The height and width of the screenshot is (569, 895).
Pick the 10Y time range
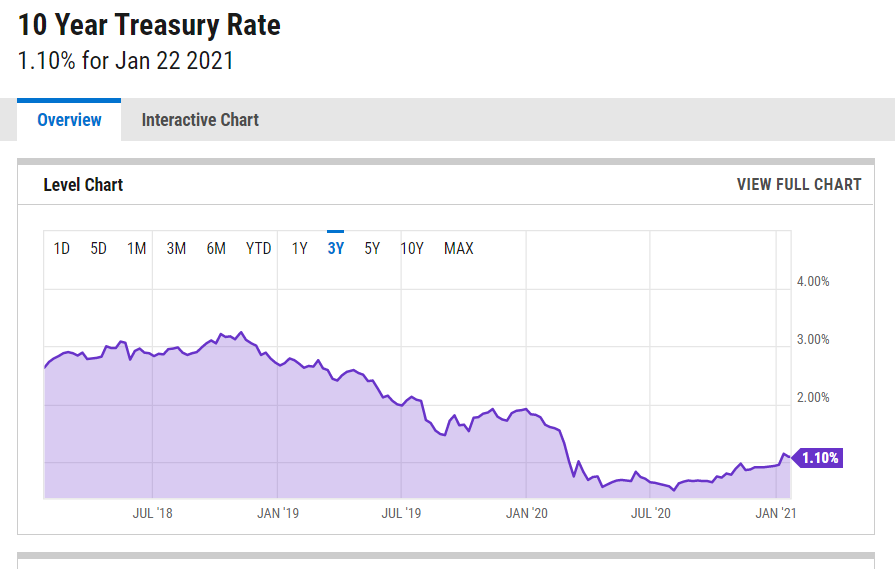(x=412, y=248)
